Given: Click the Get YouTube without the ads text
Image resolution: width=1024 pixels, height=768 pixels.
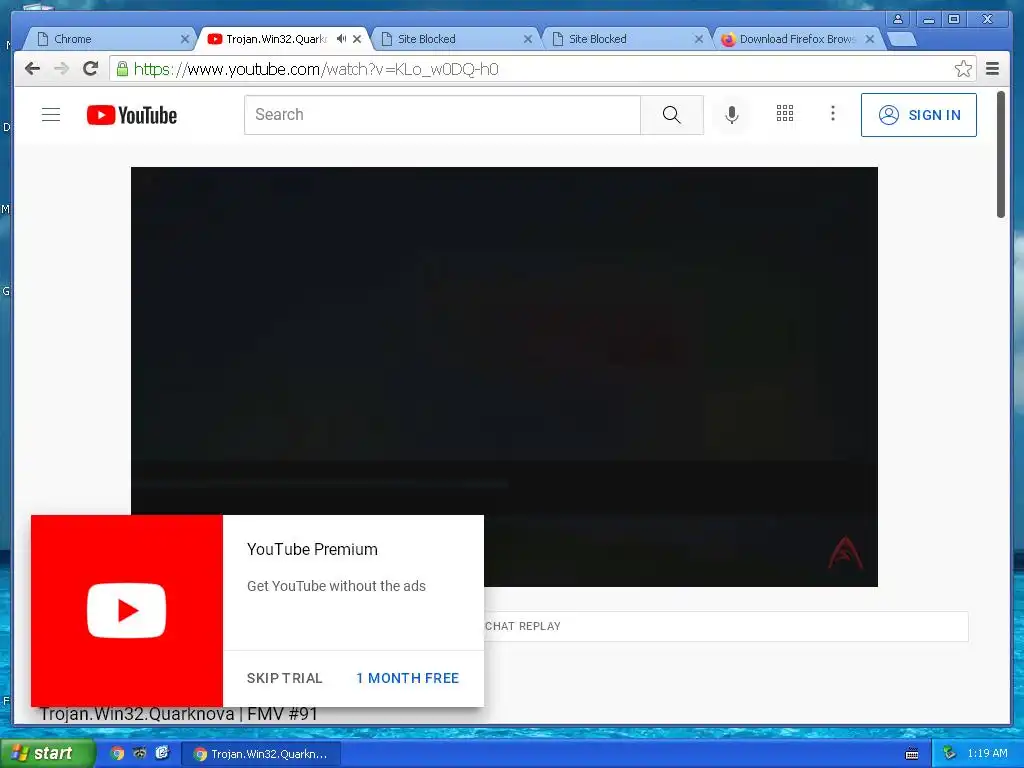Looking at the screenshot, I should coord(336,586).
